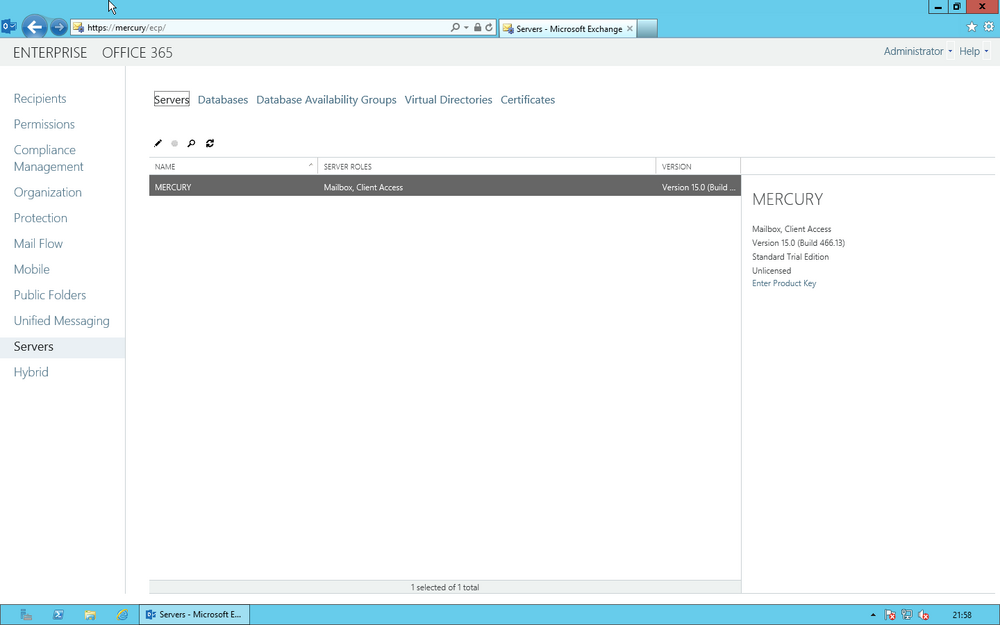Viewport: 1000px width, 625px height.
Task: Reload the page using the address bar refresh icon
Action: [x=489, y=27]
